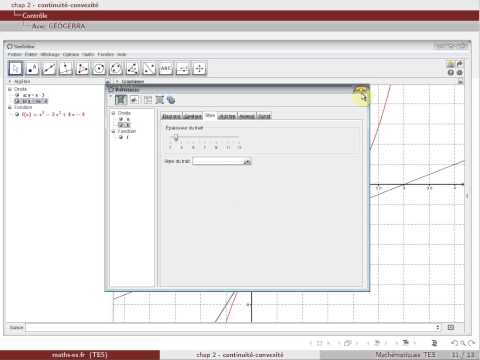The image size is (480, 360).
Task: Select the Circle with center tool
Action: point(99,69)
